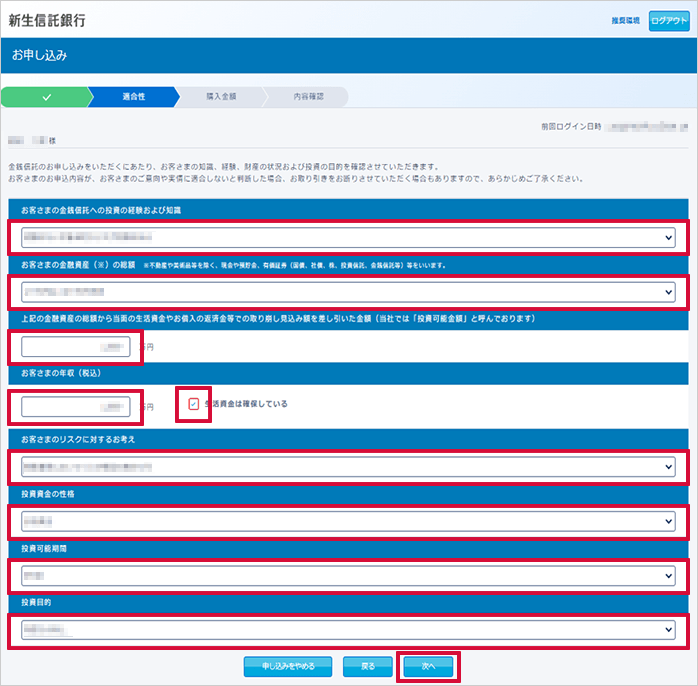The height and width of the screenshot is (686, 698).
Task: Toggle the 生活資金は確保している checkbox
Action: coord(194,404)
